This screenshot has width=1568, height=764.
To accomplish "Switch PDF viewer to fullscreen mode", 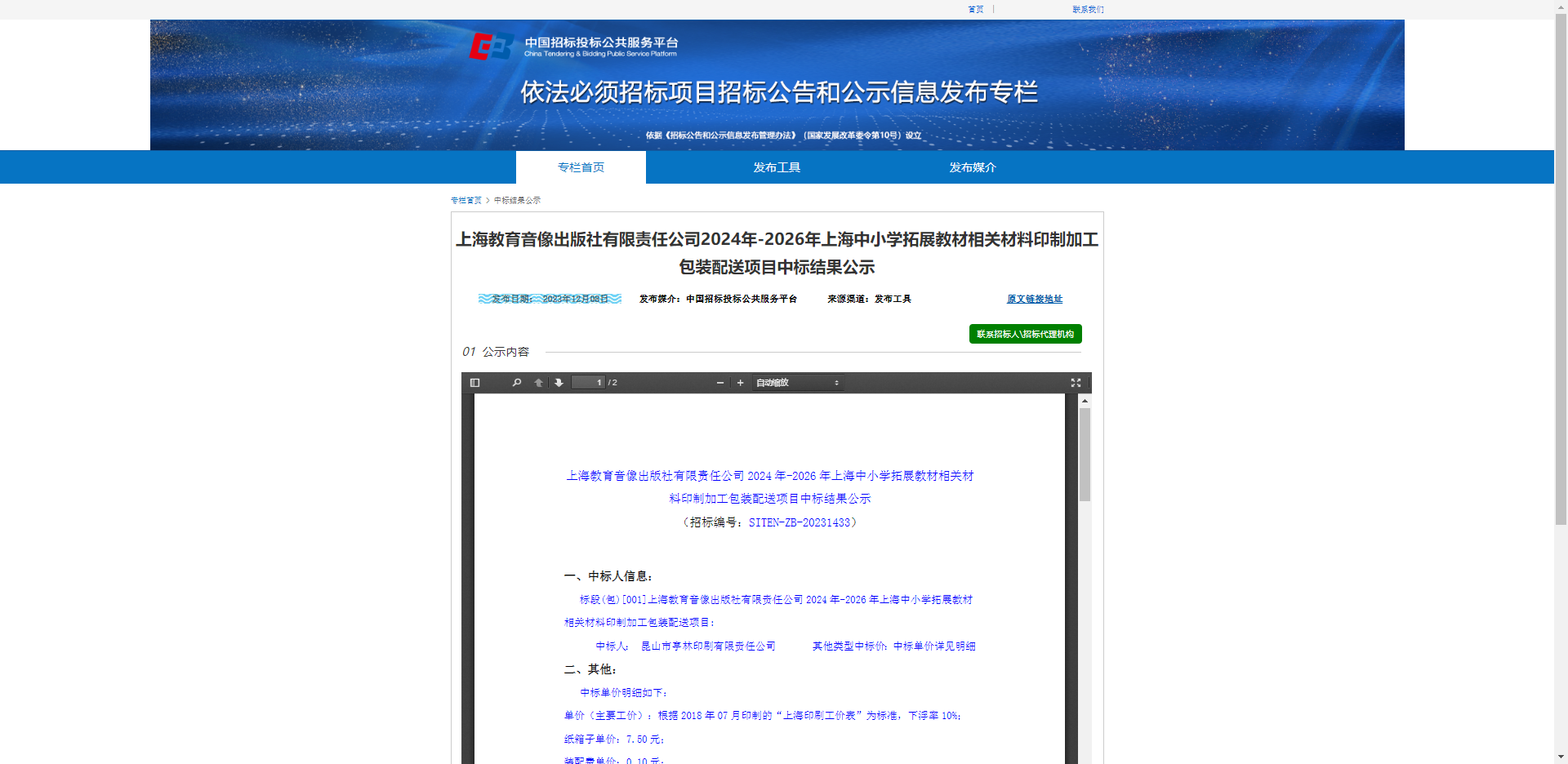I will (x=1076, y=383).
